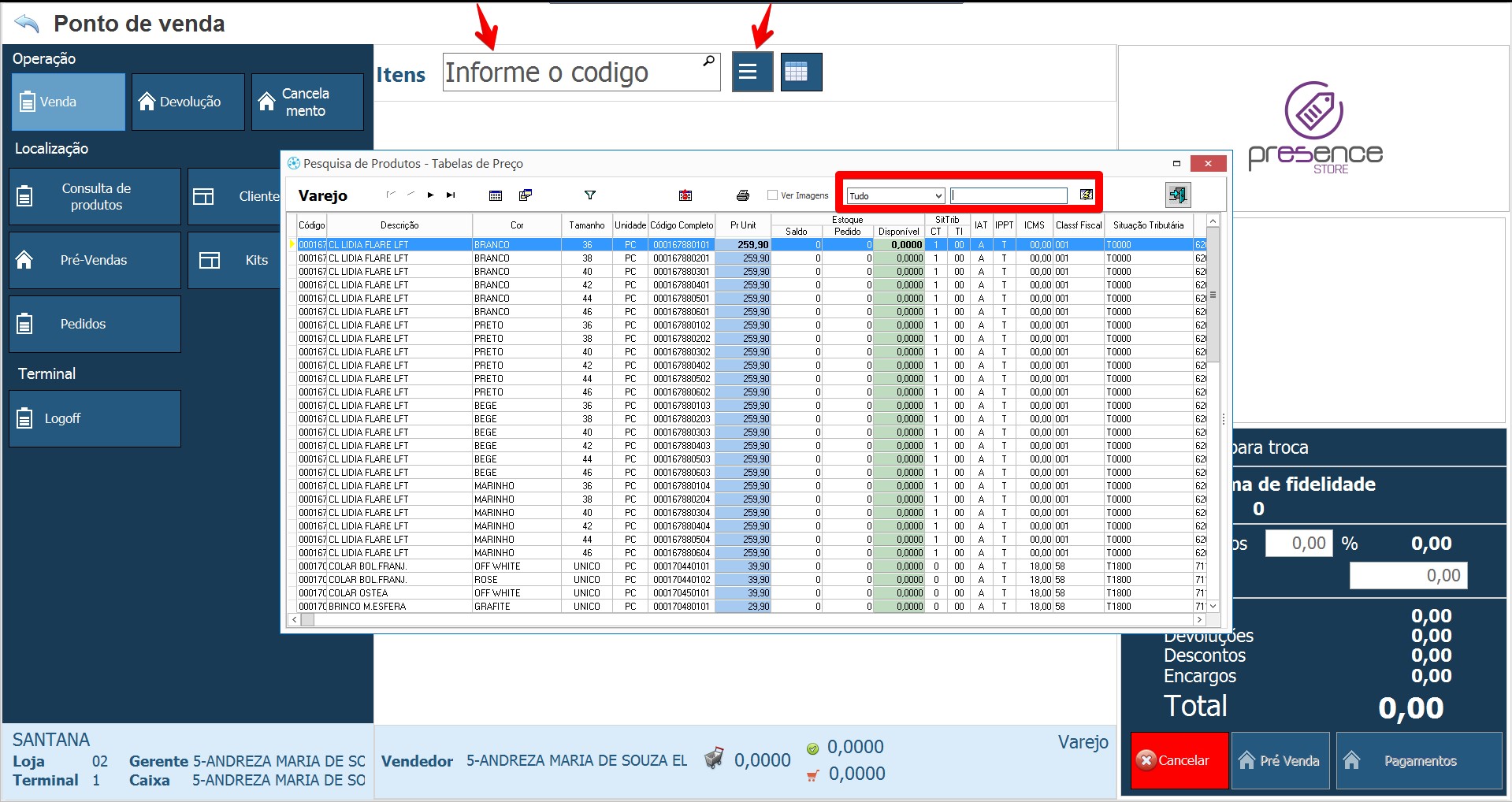
Task: Click the Classf Fiscal column header
Action: click(x=1079, y=225)
